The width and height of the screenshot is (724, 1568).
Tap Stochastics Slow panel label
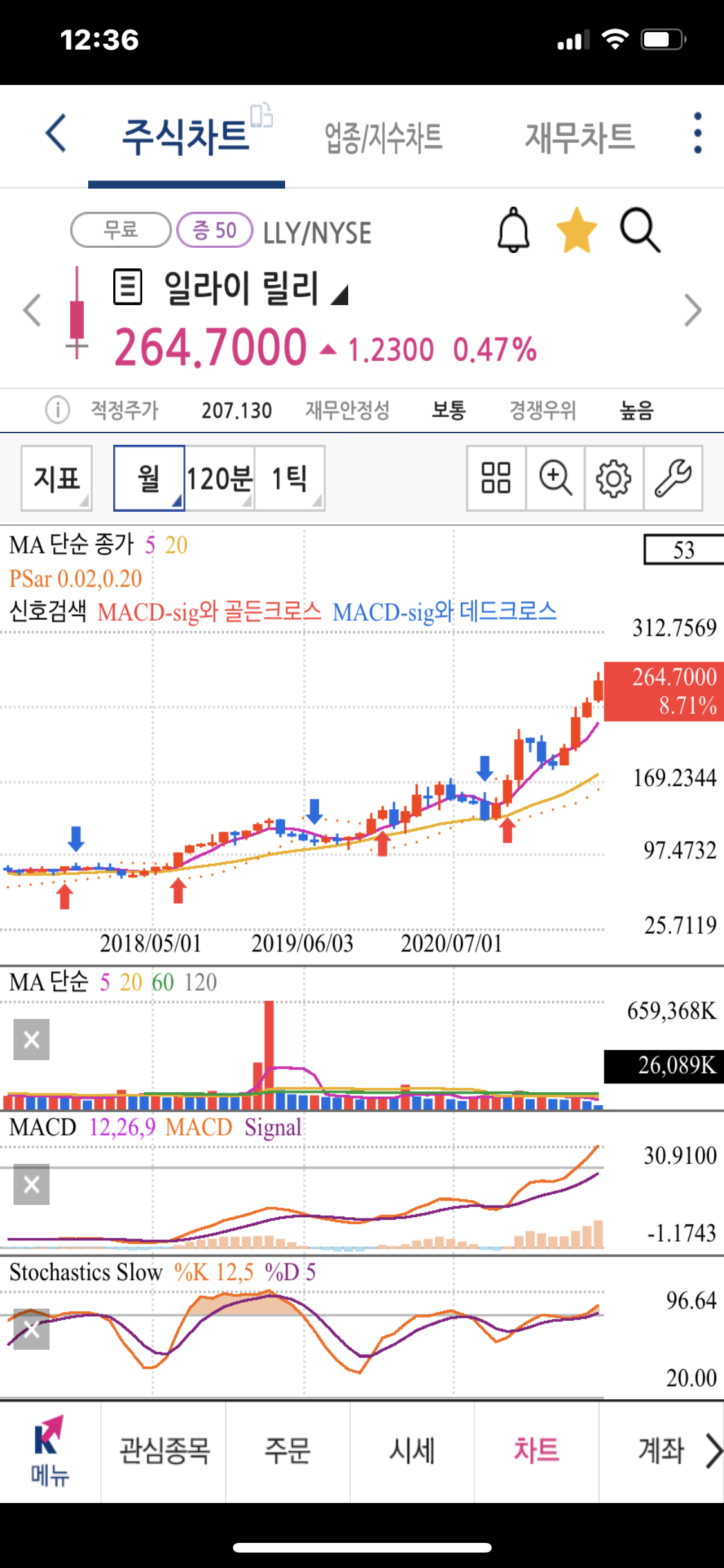[86, 1273]
